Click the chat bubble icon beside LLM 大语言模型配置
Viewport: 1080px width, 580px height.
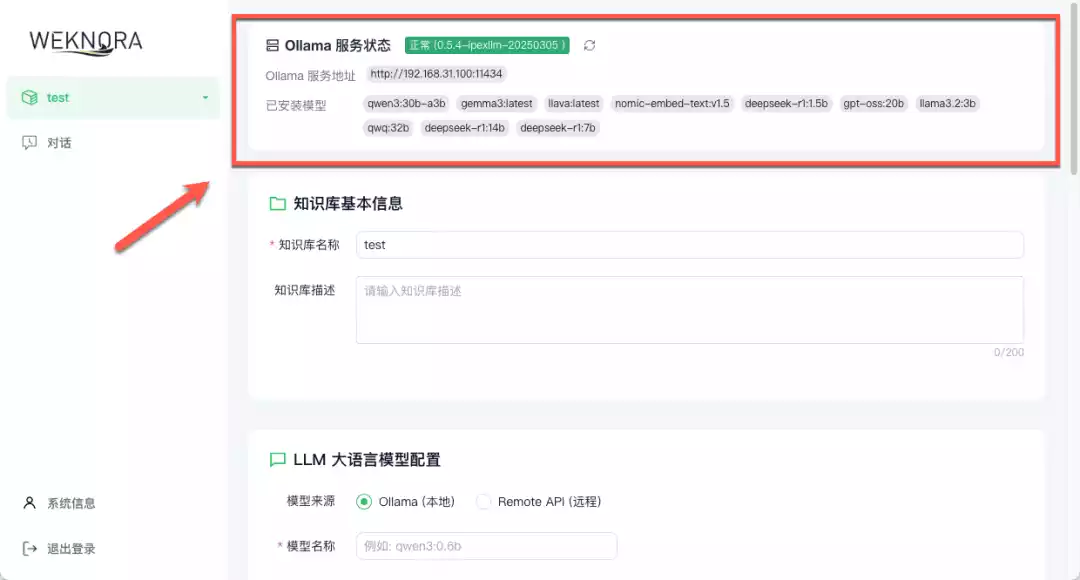(x=277, y=459)
